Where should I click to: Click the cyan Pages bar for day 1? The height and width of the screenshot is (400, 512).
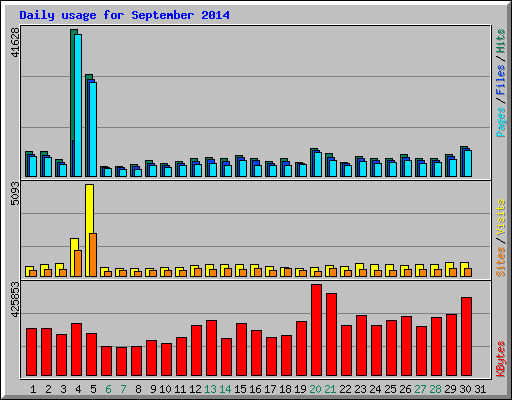[33, 167]
